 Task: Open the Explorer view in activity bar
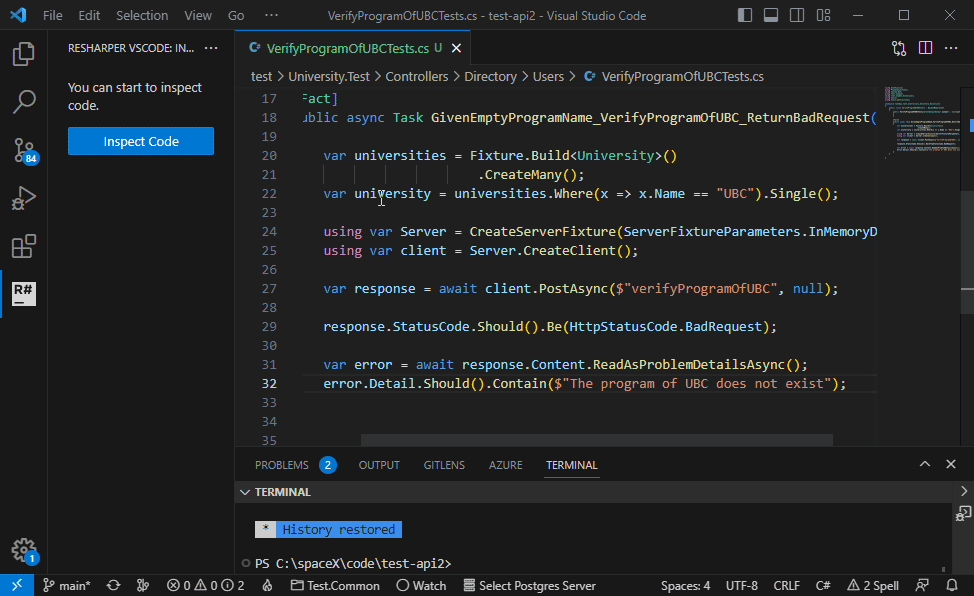point(24,54)
